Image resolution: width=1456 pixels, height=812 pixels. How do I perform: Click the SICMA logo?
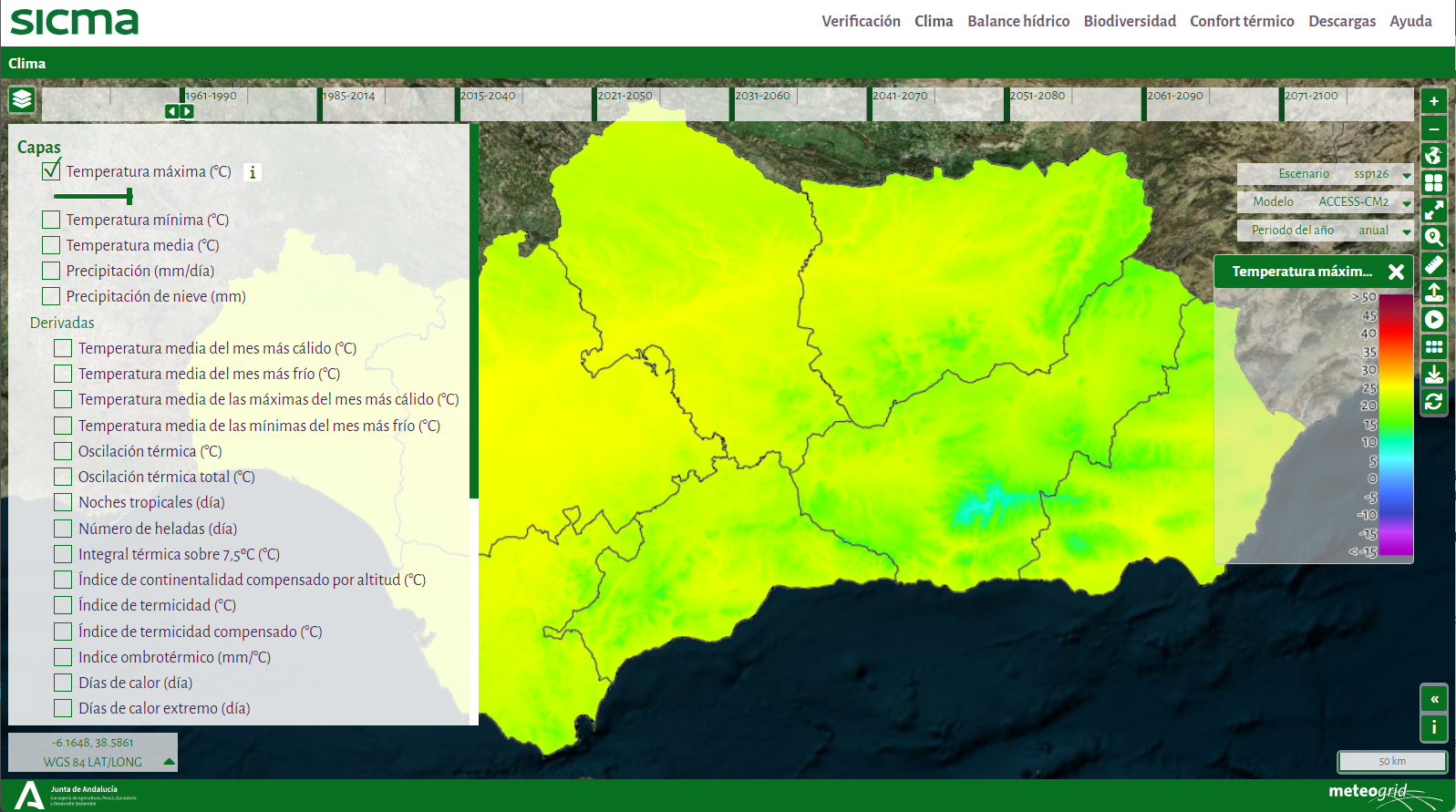point(75,22)
